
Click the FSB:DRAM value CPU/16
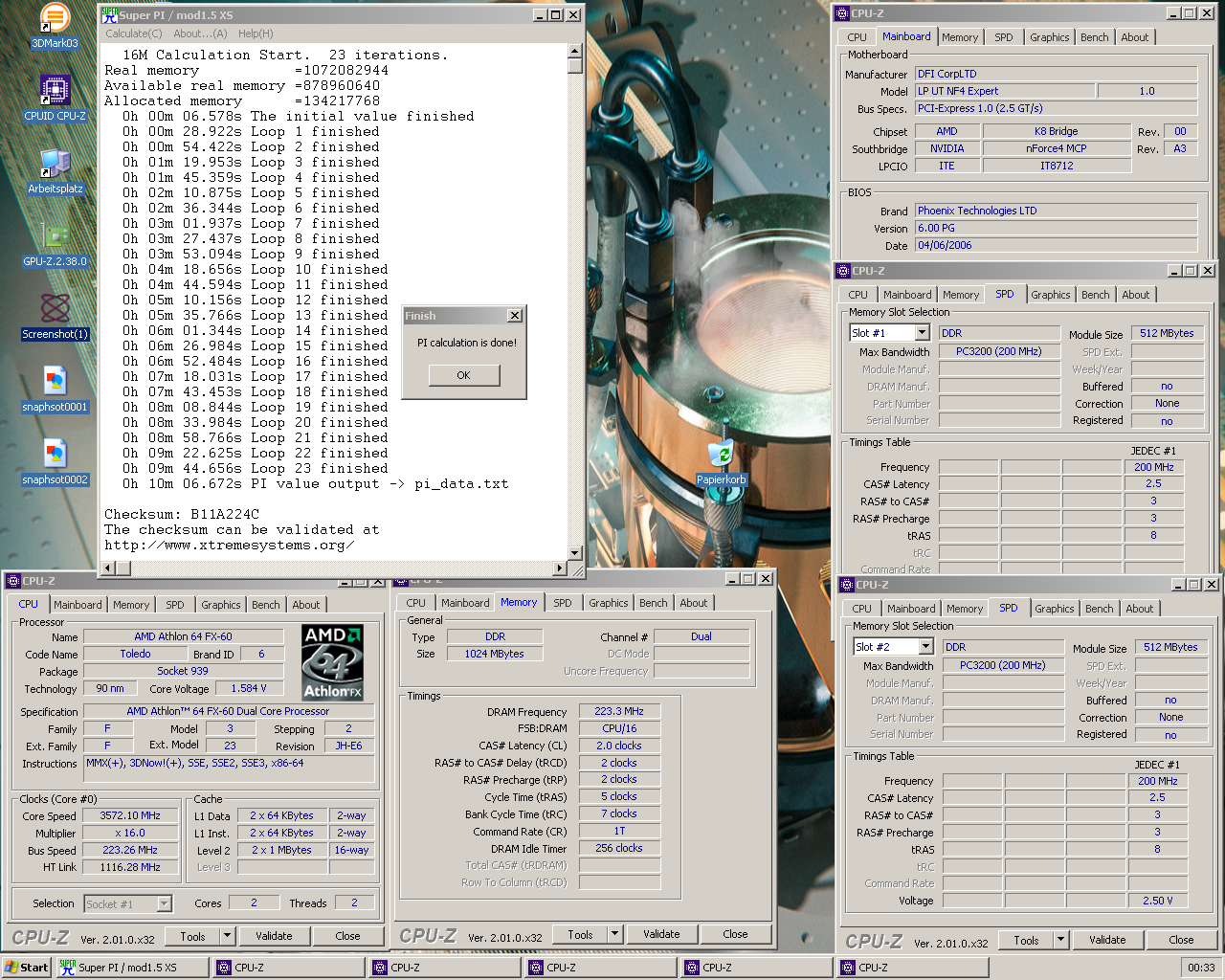click(619, 729)
